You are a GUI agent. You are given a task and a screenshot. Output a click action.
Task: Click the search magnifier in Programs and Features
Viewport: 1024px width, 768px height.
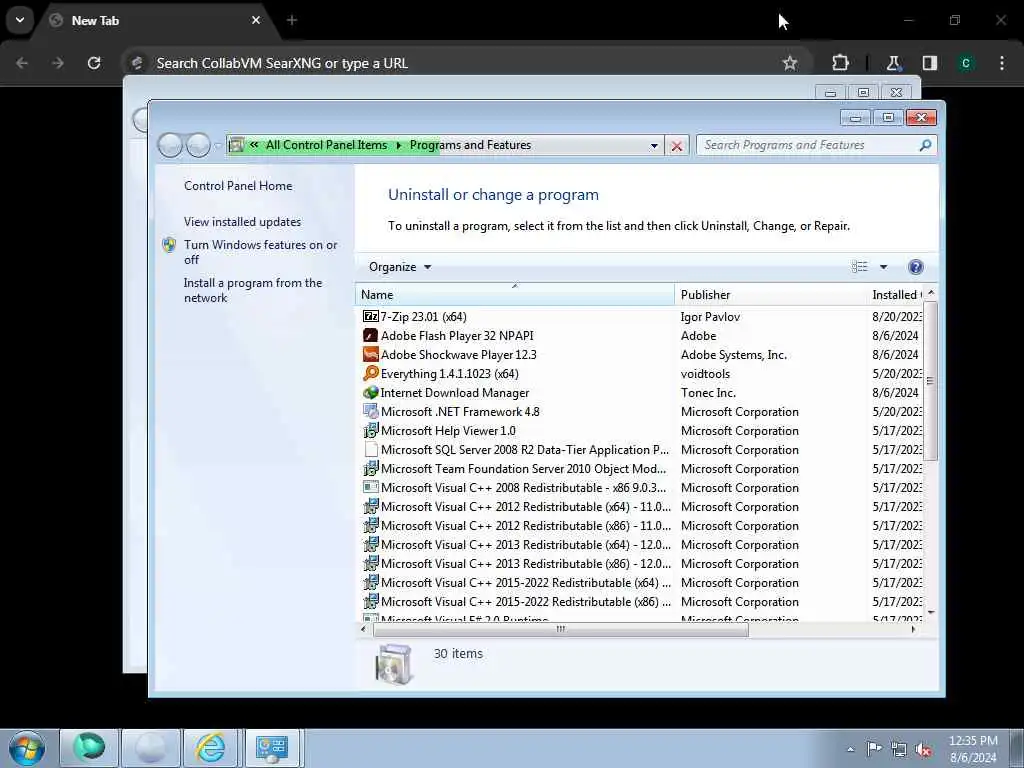coord(925,145)
